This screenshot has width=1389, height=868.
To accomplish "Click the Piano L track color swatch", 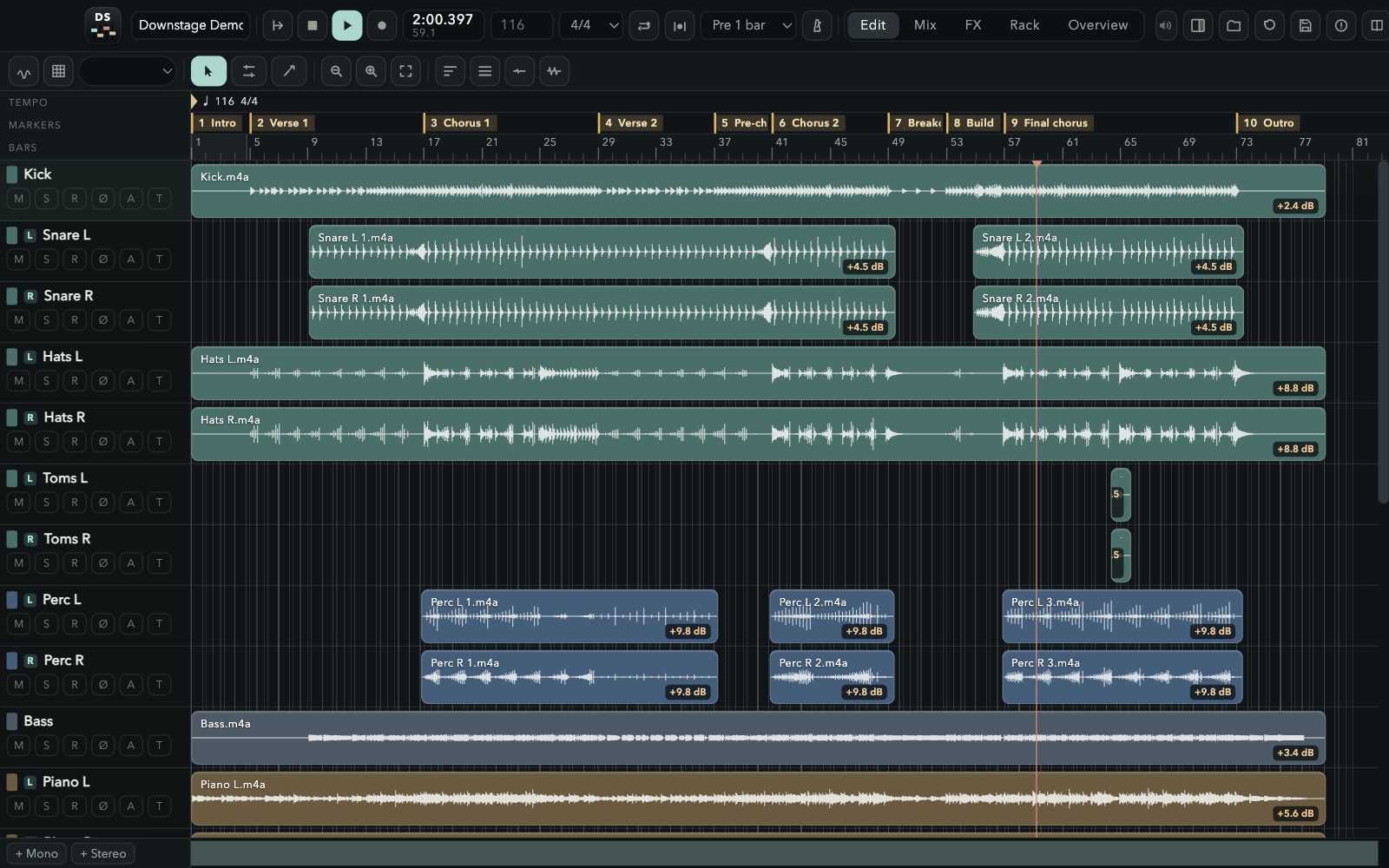I will [12, 782].
